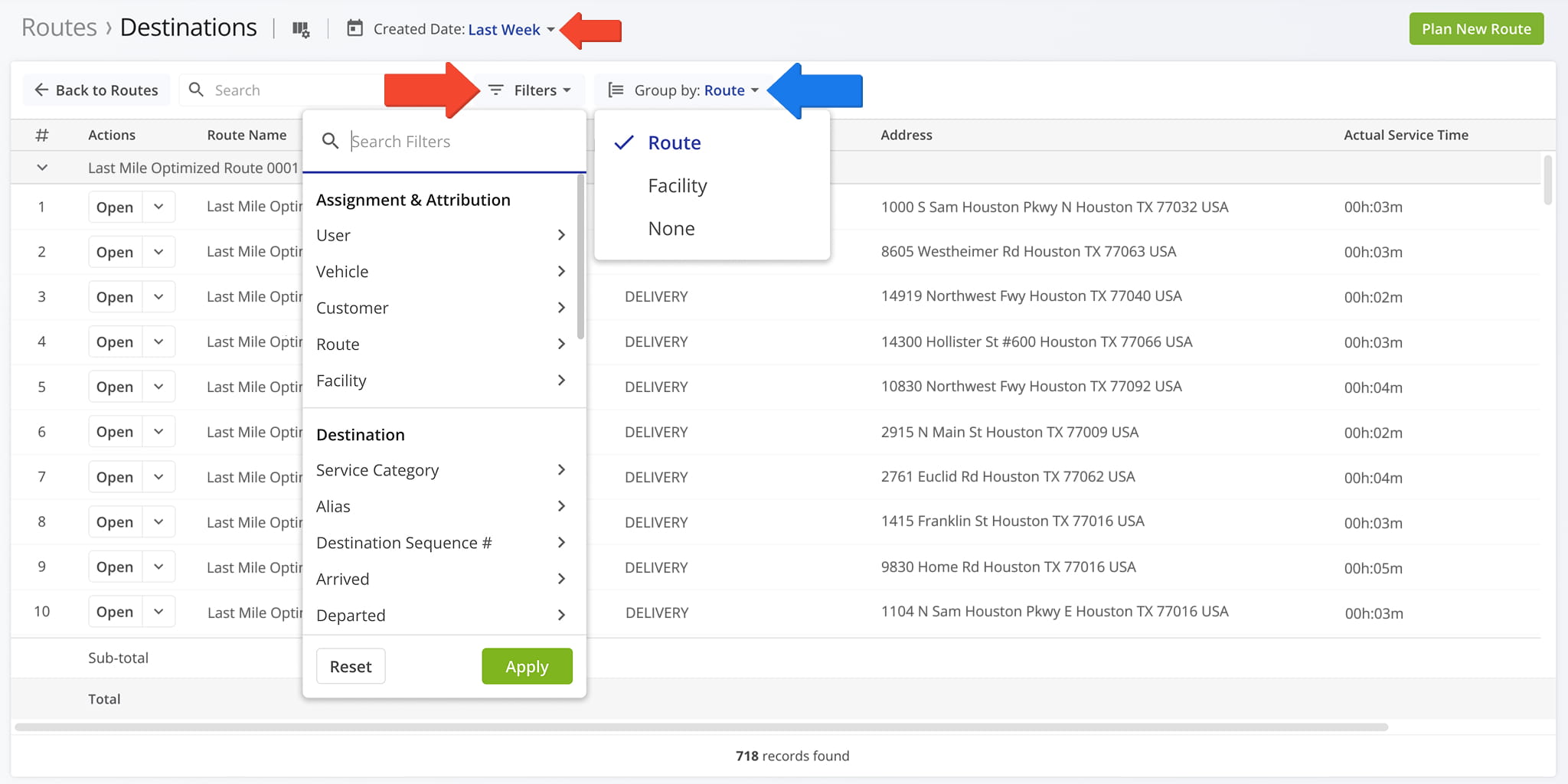This screenshot has height=784, width=1568.
Task: Open the barcode settings icon beside Destinations
Action: [x=301, y=28]
